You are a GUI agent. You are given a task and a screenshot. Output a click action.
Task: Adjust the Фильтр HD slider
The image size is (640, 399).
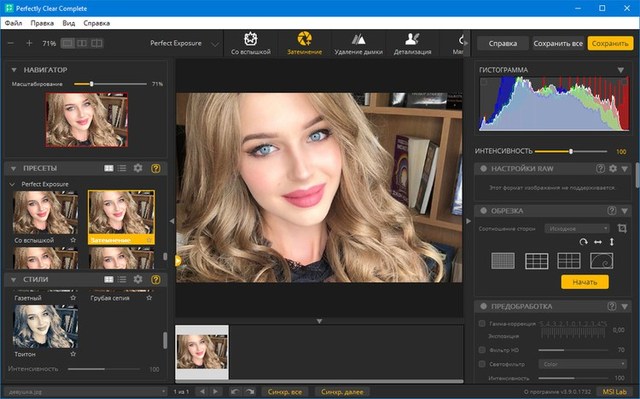573,350
